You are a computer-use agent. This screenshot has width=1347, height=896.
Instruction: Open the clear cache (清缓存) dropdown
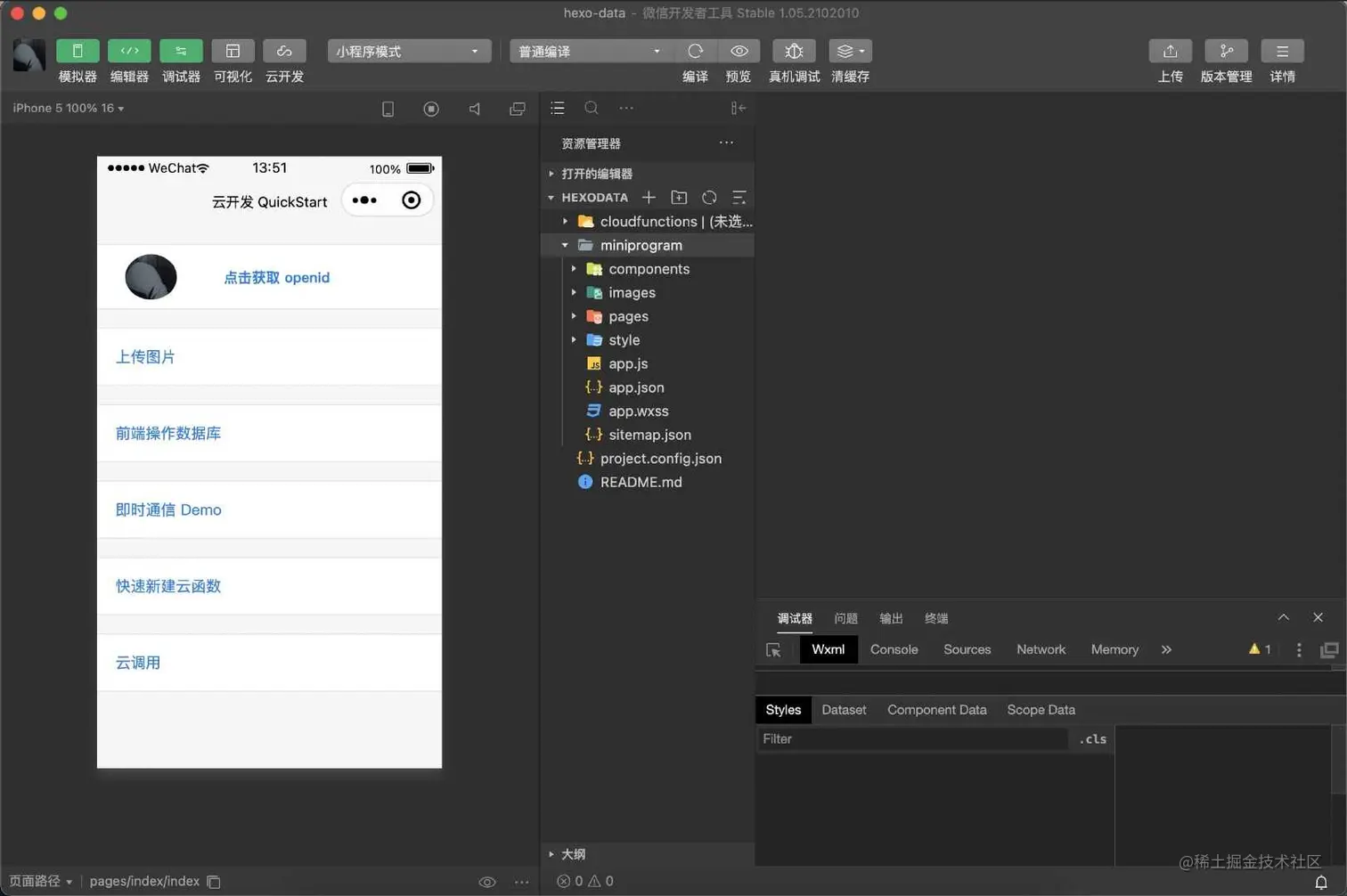(850, 52)
